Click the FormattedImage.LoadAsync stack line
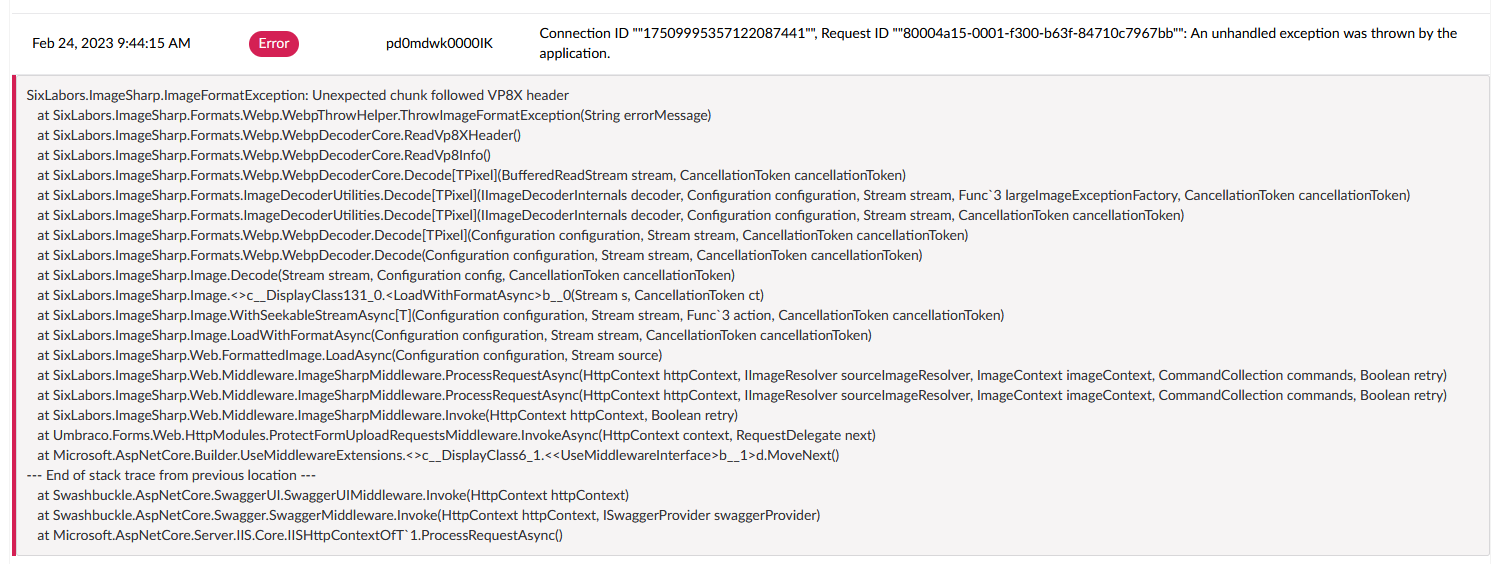The width and height of the screenshot is (1499, 564). coord(349,355)
